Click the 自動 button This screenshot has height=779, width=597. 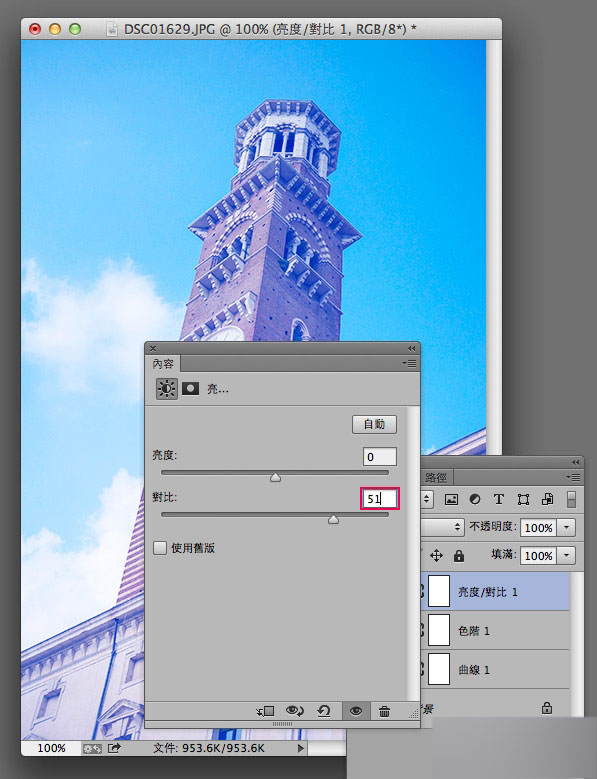(374, 424)
